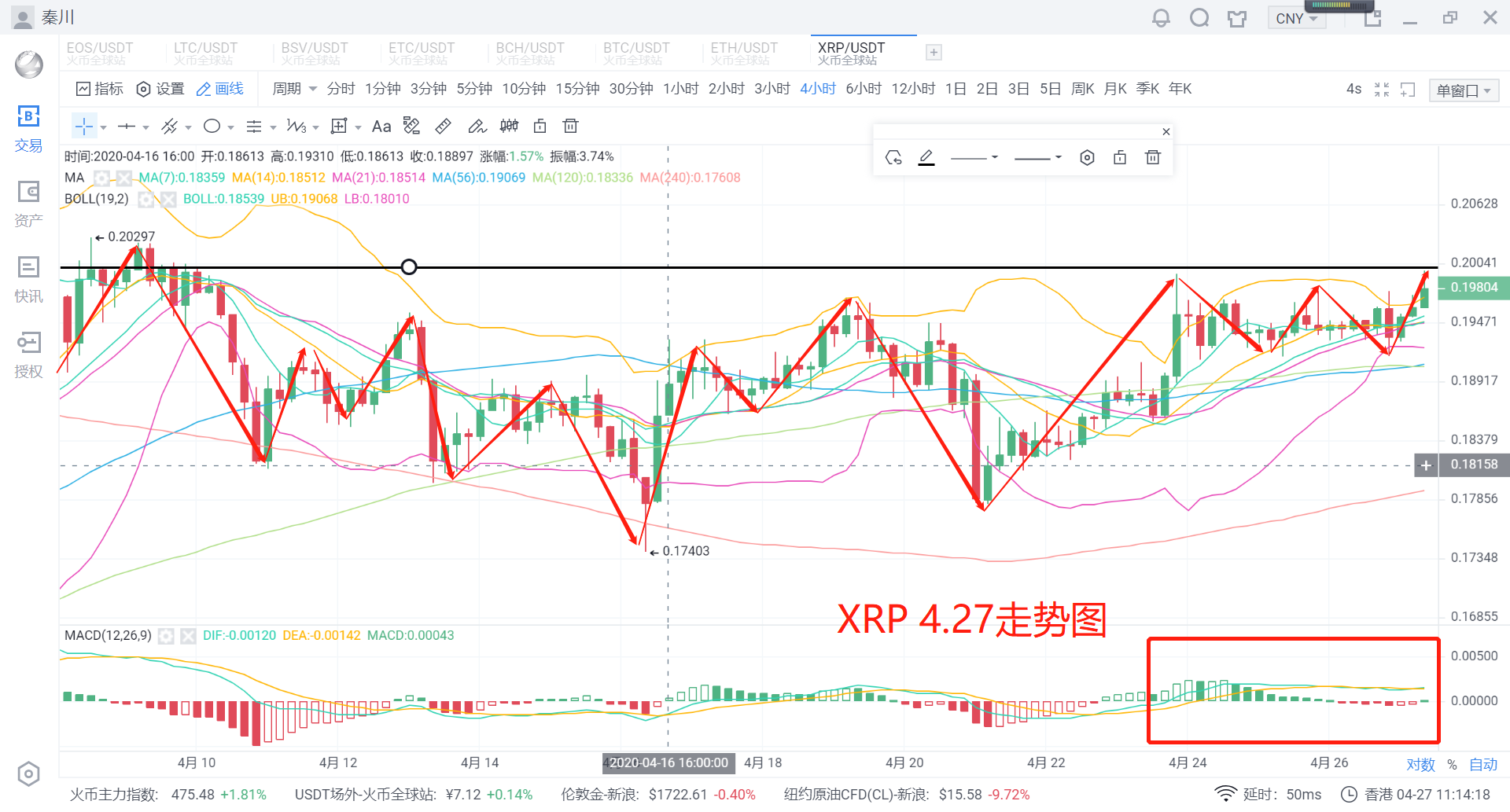Open sidebar settings hexagon at bottom
Viewport: 1510px width, 812px height.
[x=28, y=774]
